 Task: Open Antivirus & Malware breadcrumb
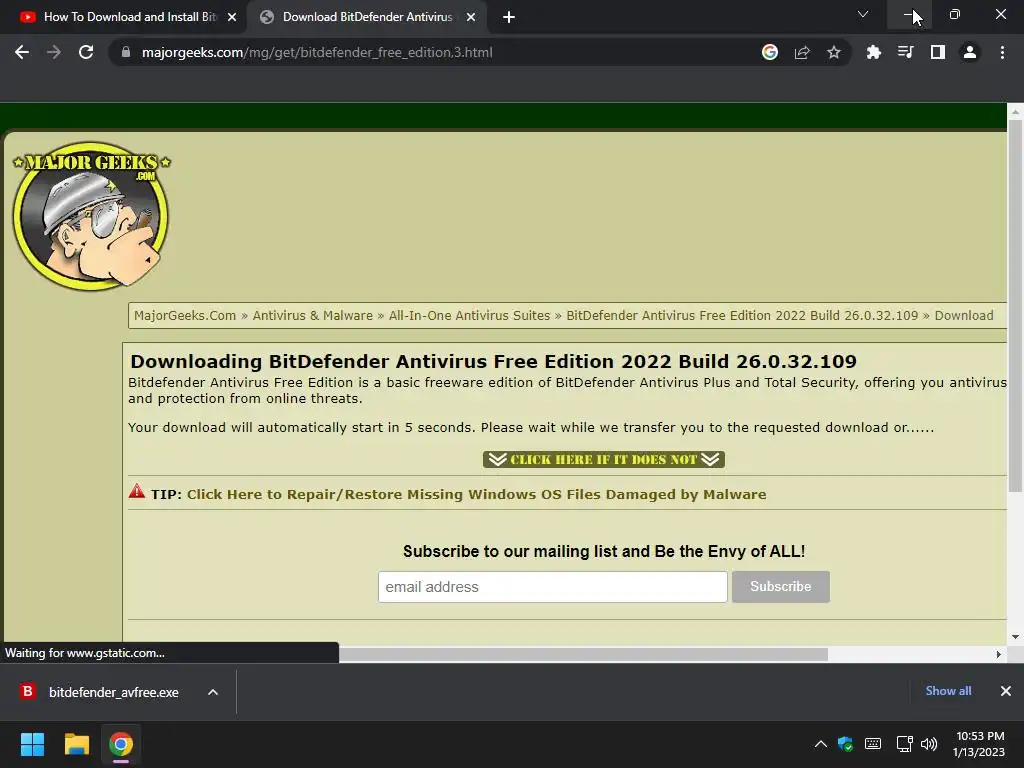pos(313,315)
